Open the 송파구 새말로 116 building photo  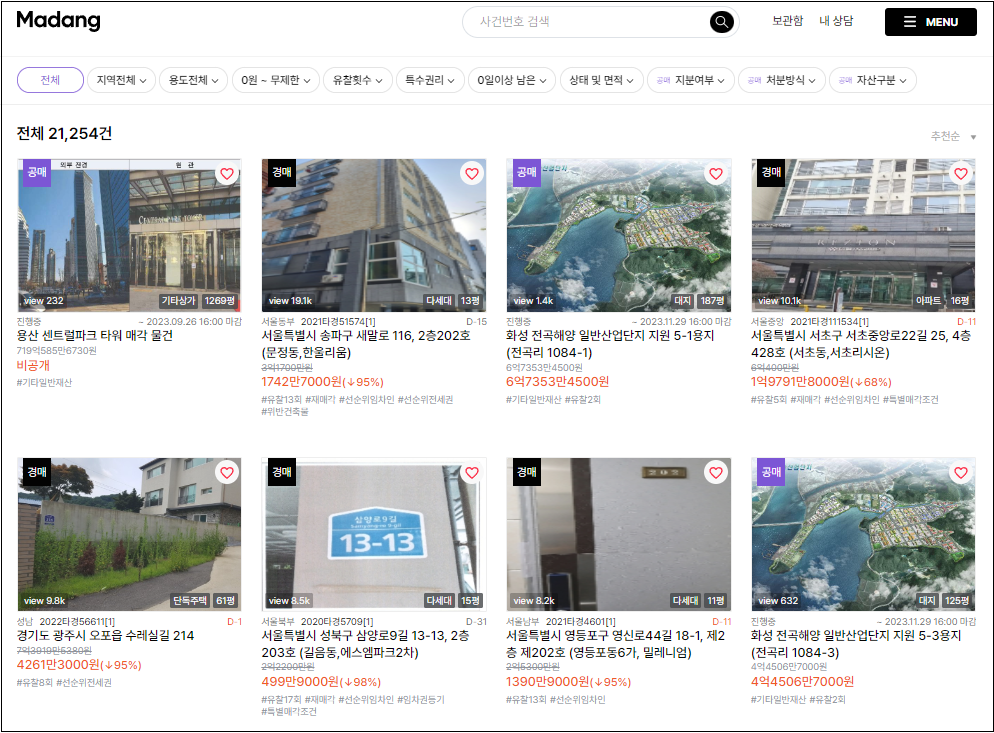click(374, 235)
